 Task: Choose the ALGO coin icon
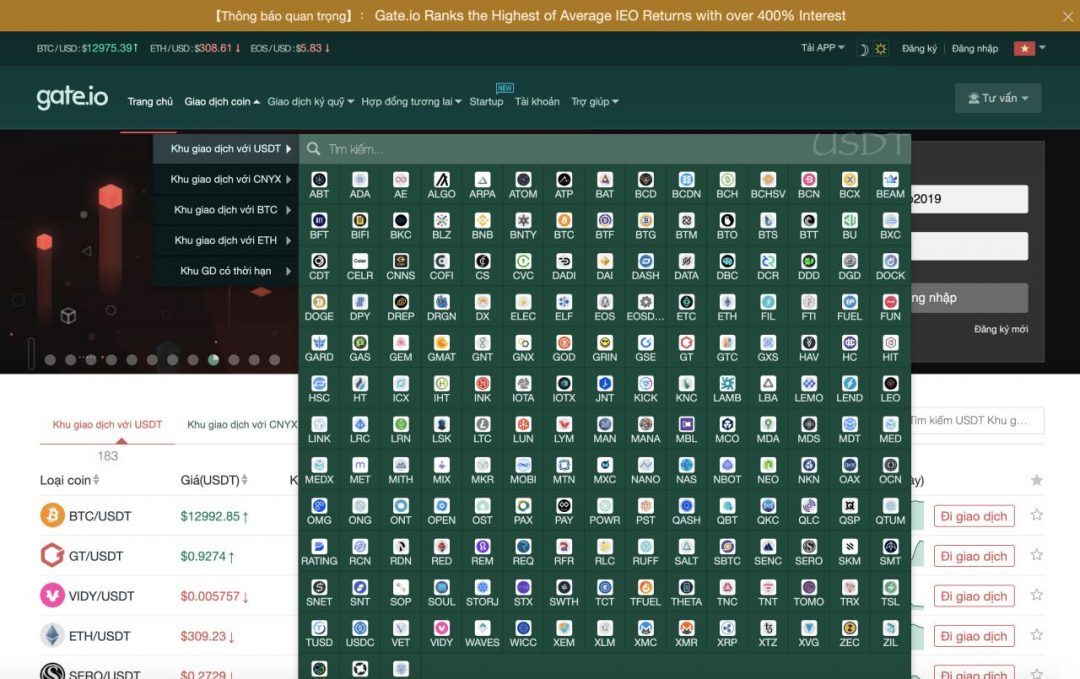[442, 180]
